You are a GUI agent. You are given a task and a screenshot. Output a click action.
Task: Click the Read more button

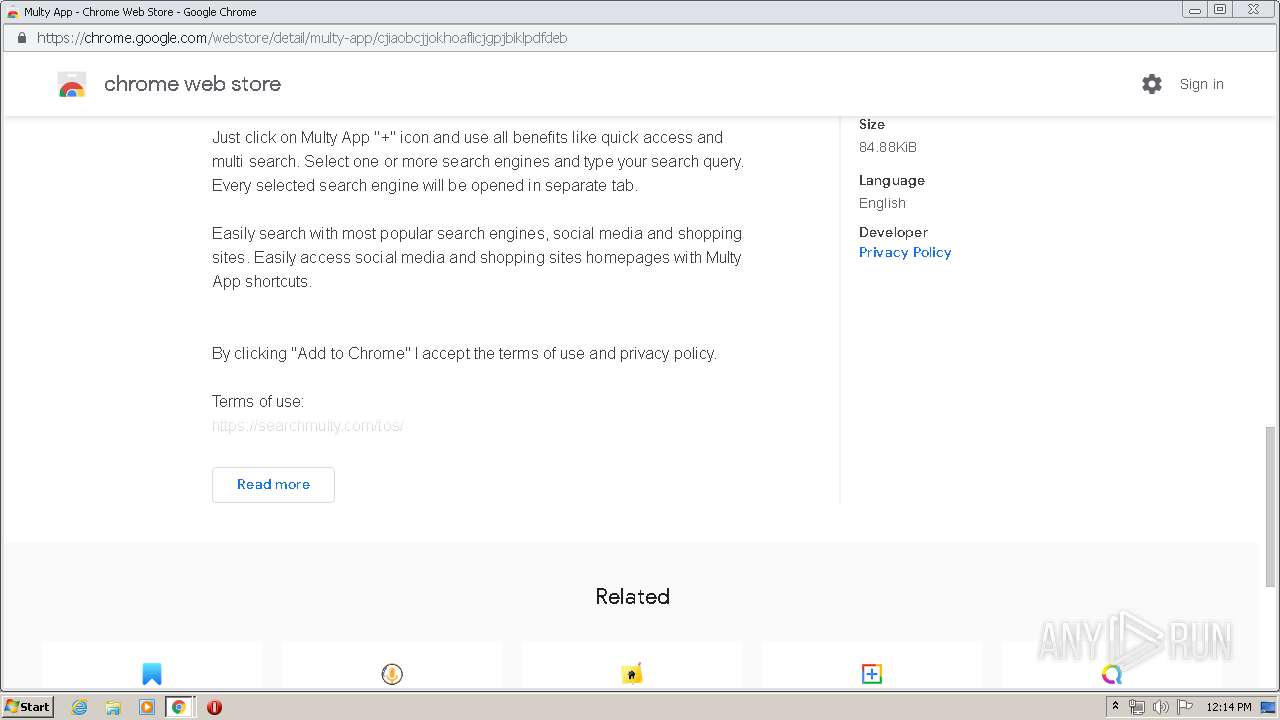click(273, 485)
